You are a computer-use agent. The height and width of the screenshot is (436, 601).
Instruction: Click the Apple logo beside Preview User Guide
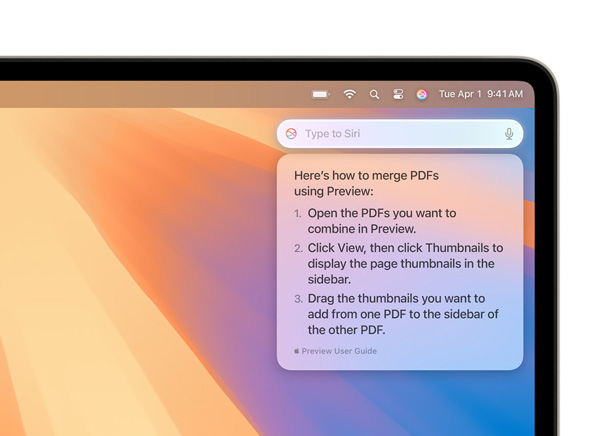(x=297, y=351)
